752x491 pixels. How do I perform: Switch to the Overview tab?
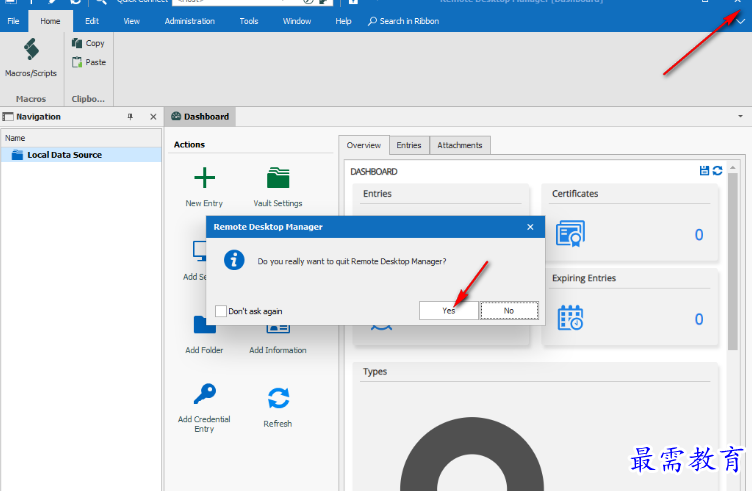point(364,145)
